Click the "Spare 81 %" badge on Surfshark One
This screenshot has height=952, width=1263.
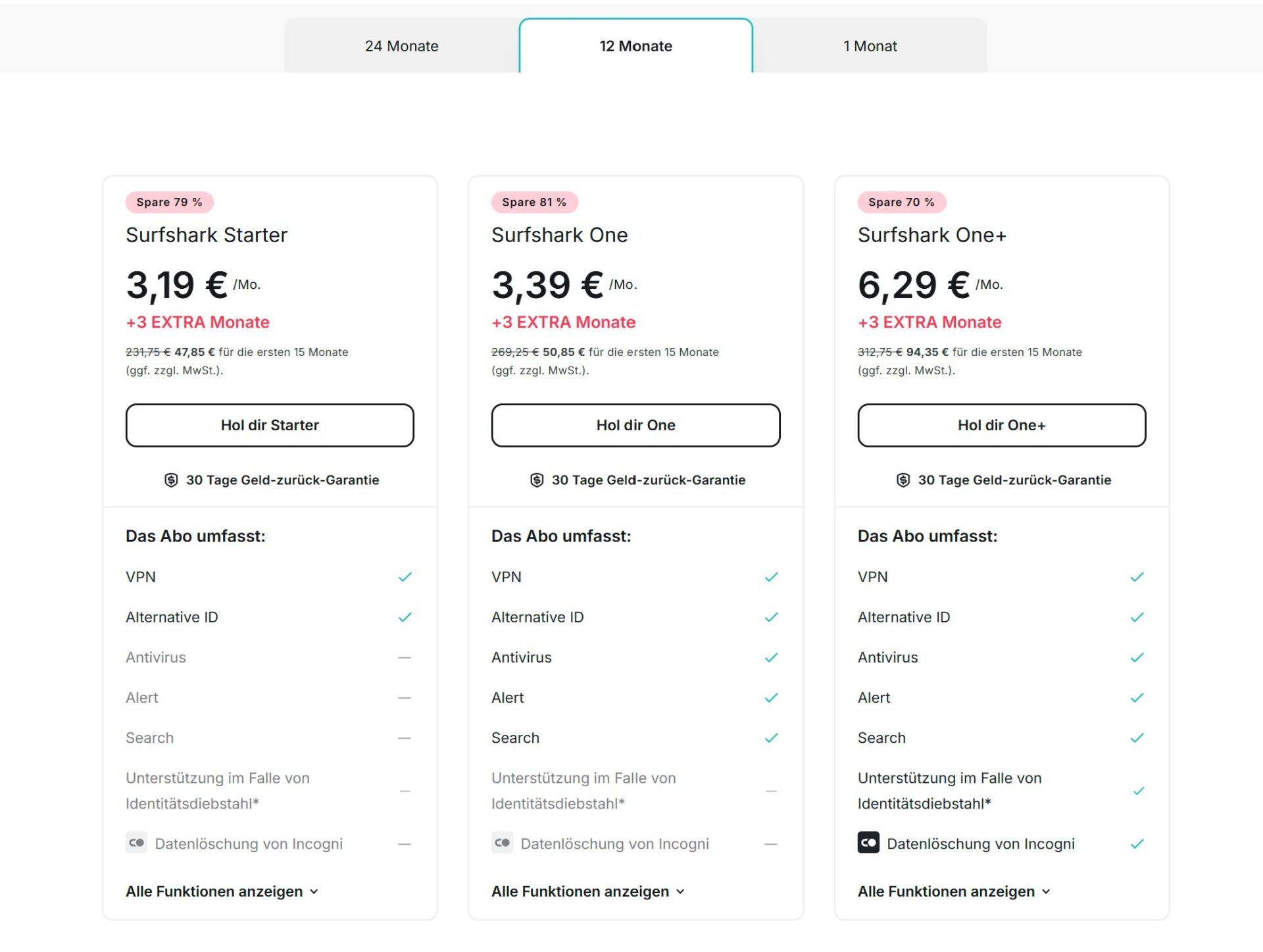pyautogui.click(x=534, y=202)
